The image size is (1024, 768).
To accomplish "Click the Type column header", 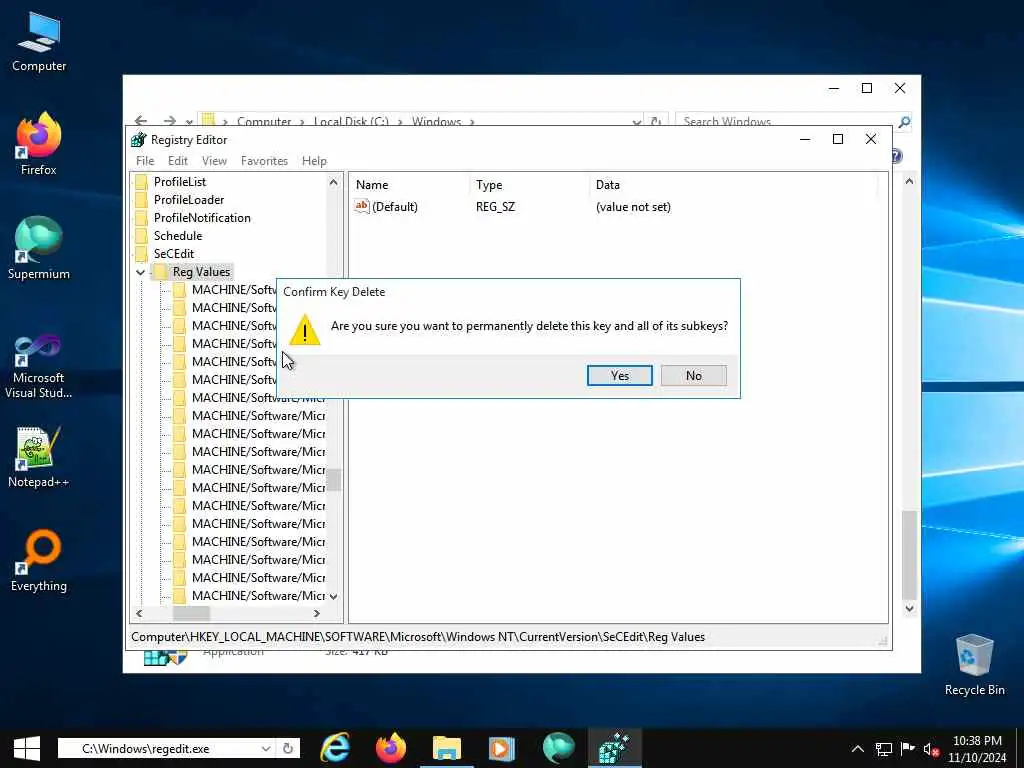I will pyautogui.click(x=489, y=185).
